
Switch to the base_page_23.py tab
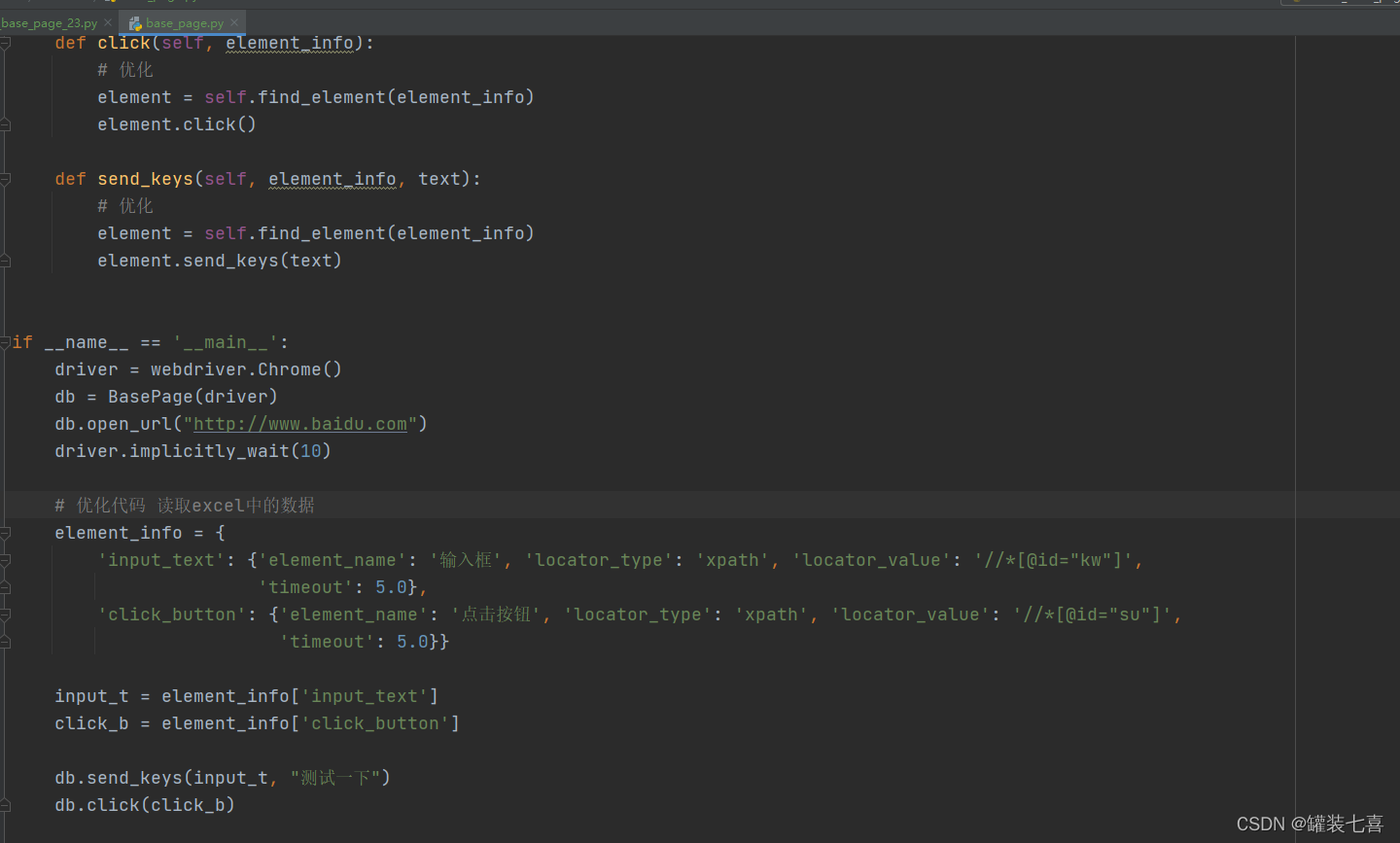pyautogui.click(x=49, y=22)
